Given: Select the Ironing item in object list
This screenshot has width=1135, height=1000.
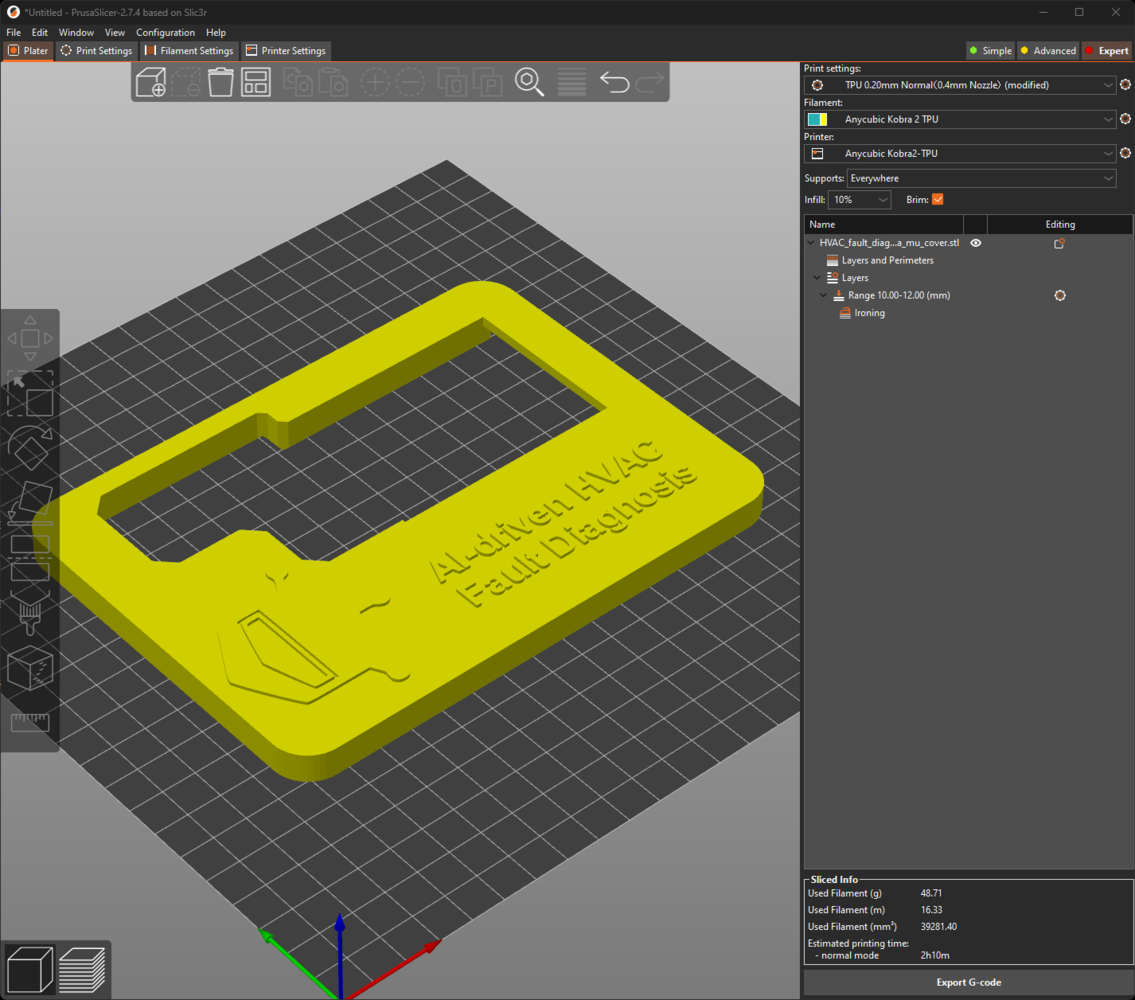Looking at the screenshot, I should pyautogui.click(x=869, y=313).
